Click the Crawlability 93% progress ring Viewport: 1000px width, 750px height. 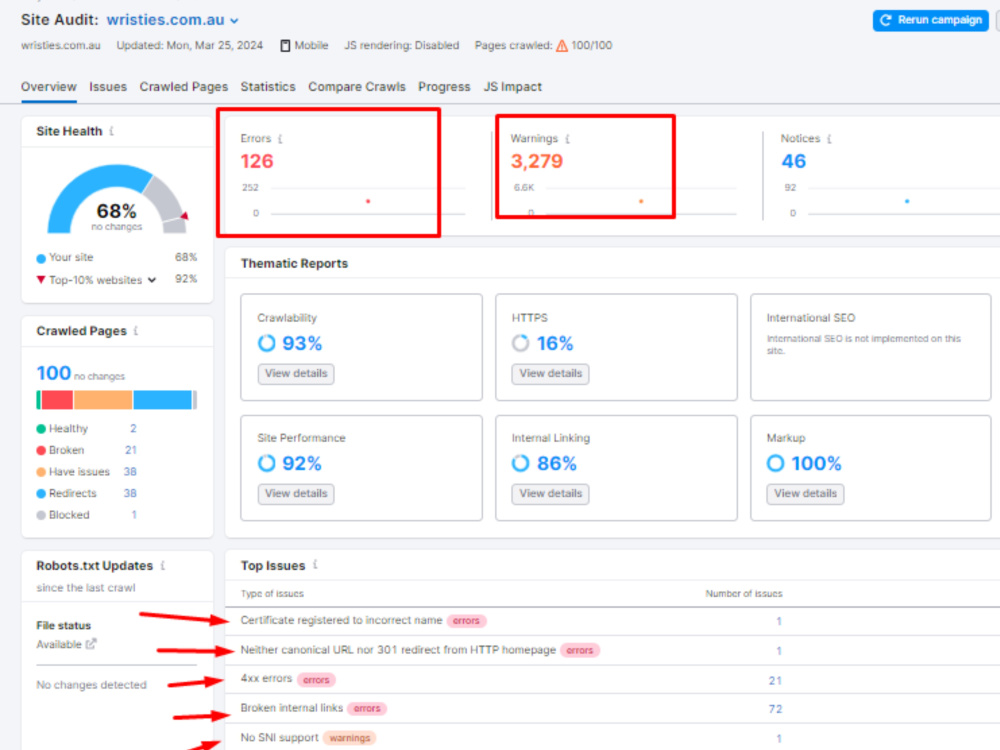267,343
